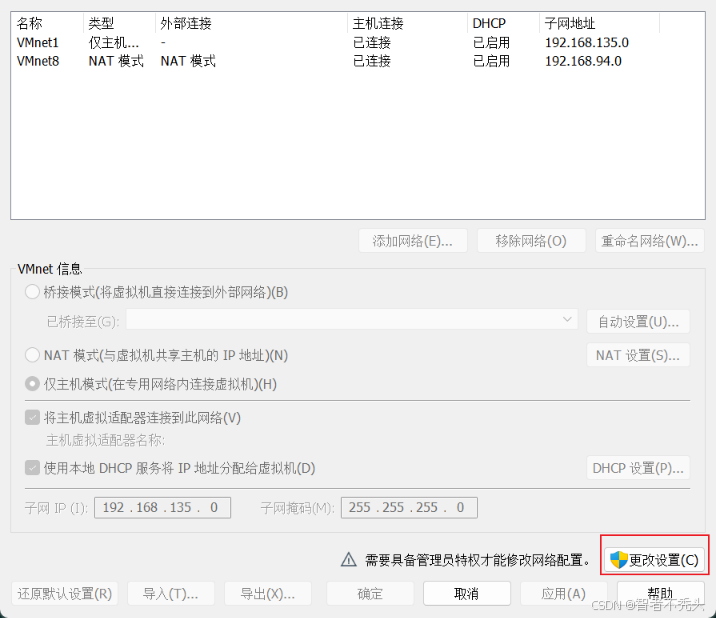Select 桥接模式 radio button

[x=32, y=292]
